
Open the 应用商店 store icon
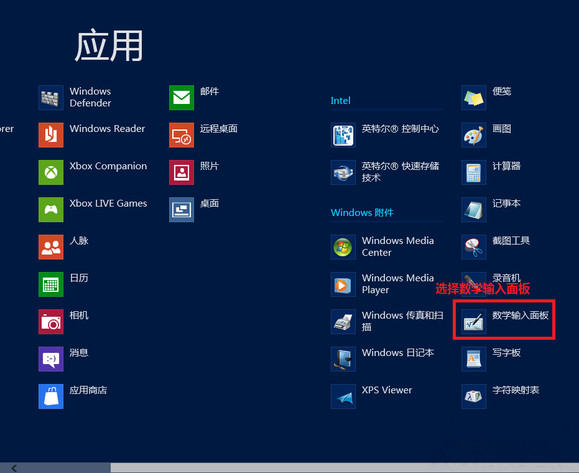coord(51,396)
